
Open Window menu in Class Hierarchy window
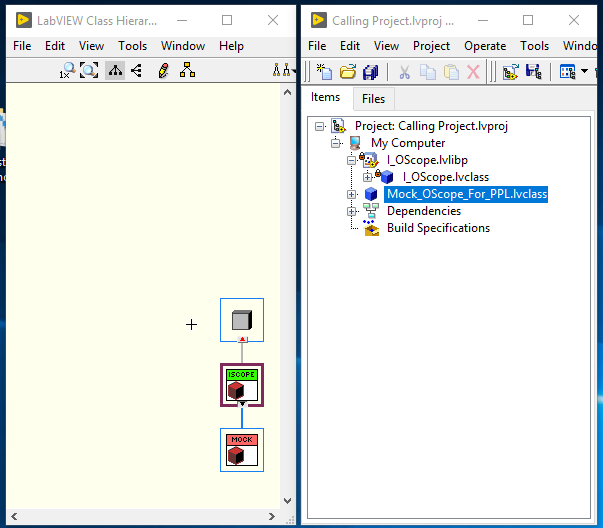tap(183, 46)
